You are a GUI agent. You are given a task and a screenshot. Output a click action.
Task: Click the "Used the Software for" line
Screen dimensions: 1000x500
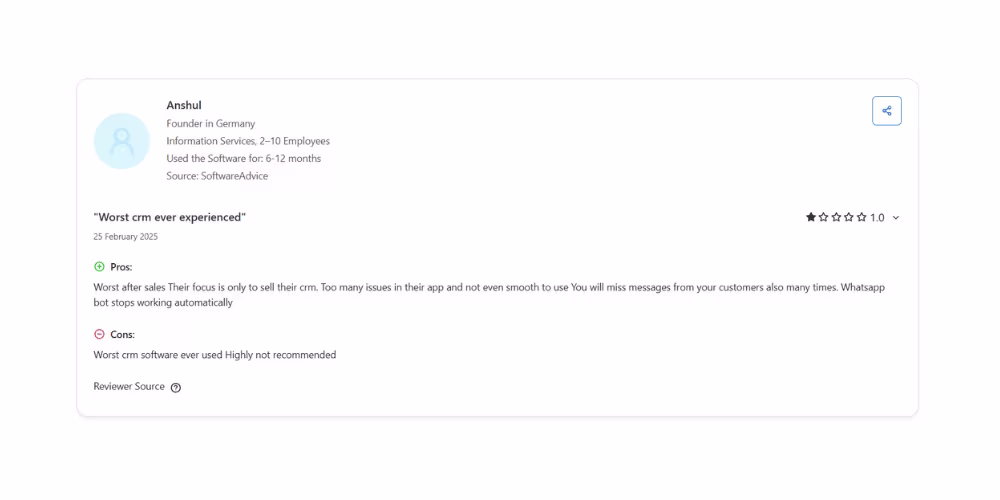click(243, 158)
